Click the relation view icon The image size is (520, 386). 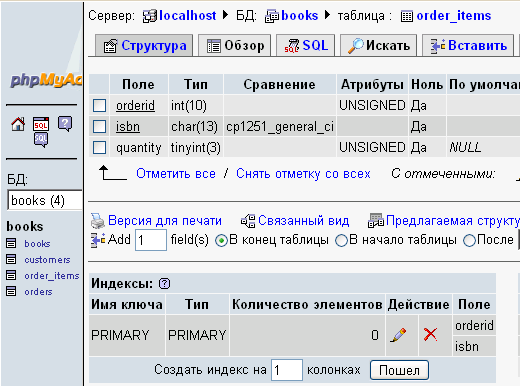pos(248,221)
